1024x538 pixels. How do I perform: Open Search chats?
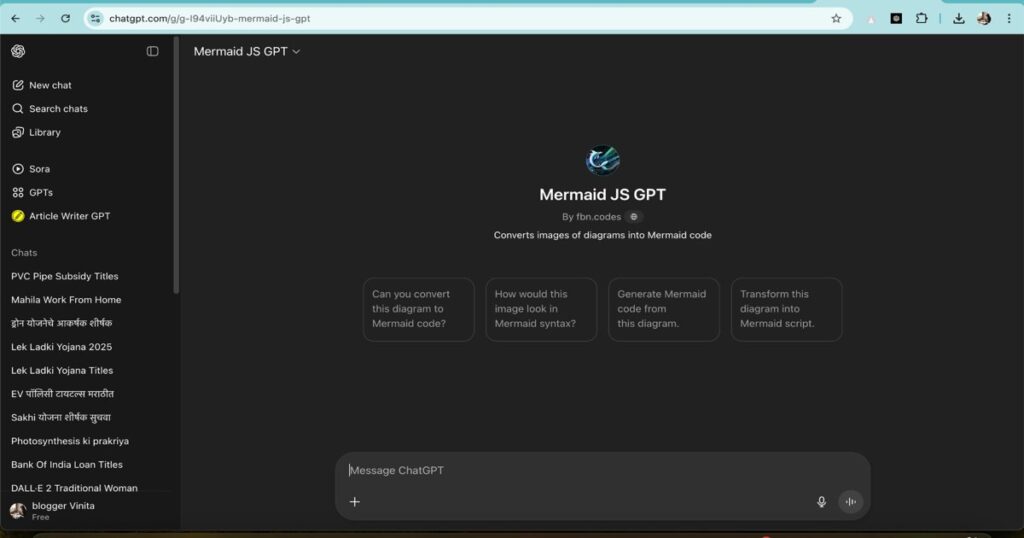(x=50, y=108)
